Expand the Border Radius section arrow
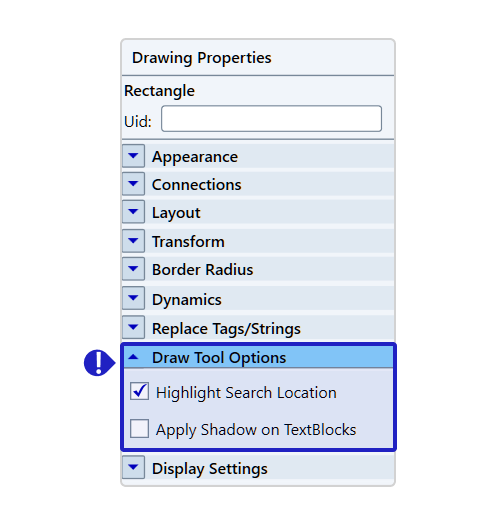Viewport: 477px width, 525px height. [x=134, y=269]
